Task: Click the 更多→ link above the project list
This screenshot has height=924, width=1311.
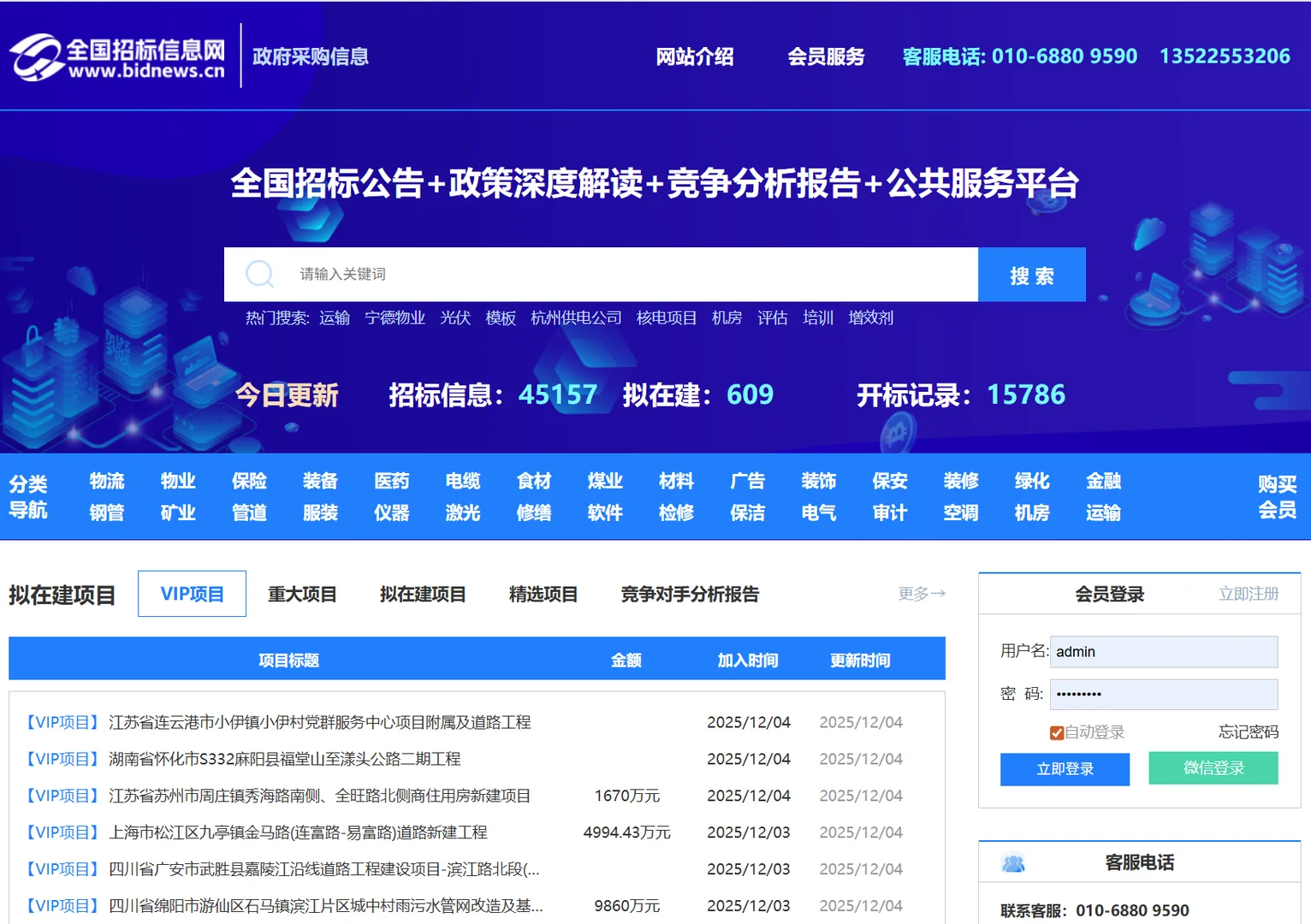Action: (x=922, y=593)
